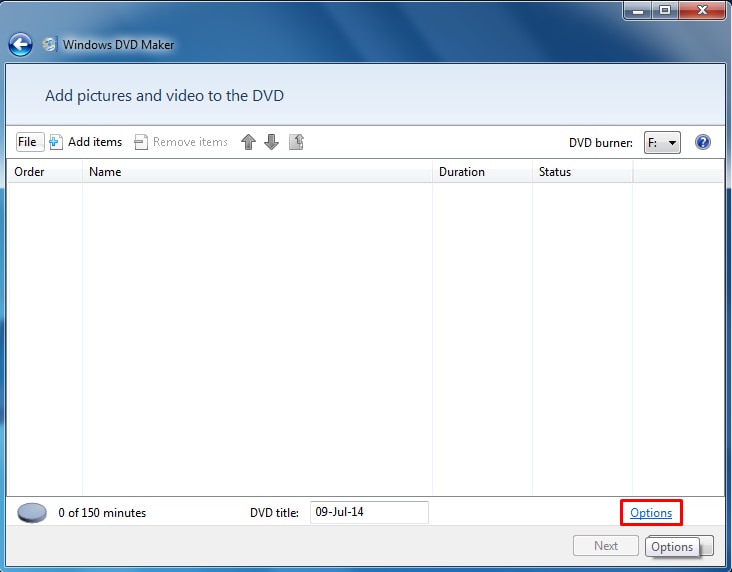Viewport: 732px width, 572px height.
Task: Close the DVD Maker window
Action: [702, 10]
